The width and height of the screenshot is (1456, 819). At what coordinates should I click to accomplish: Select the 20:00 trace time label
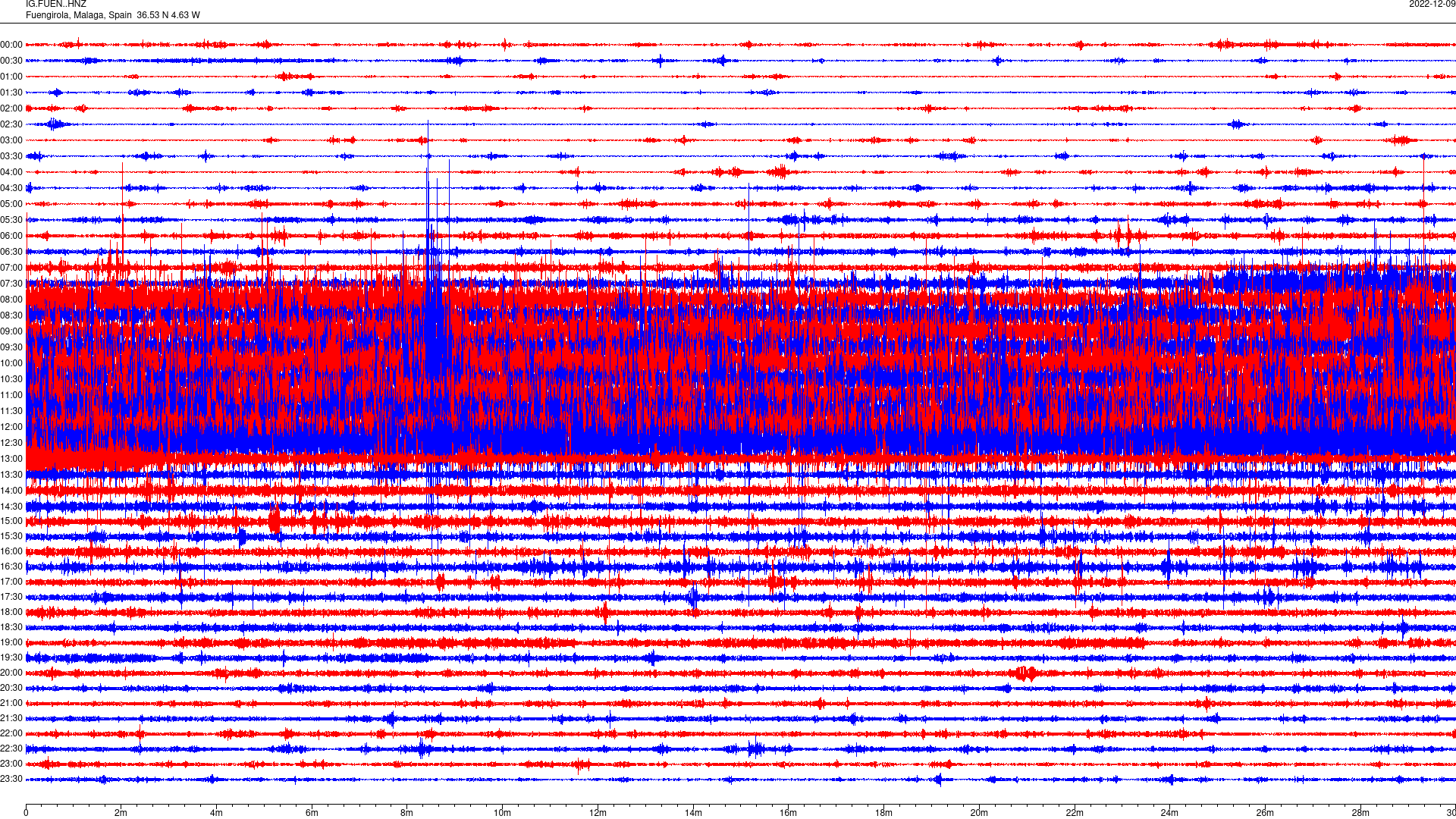[11, 673]
